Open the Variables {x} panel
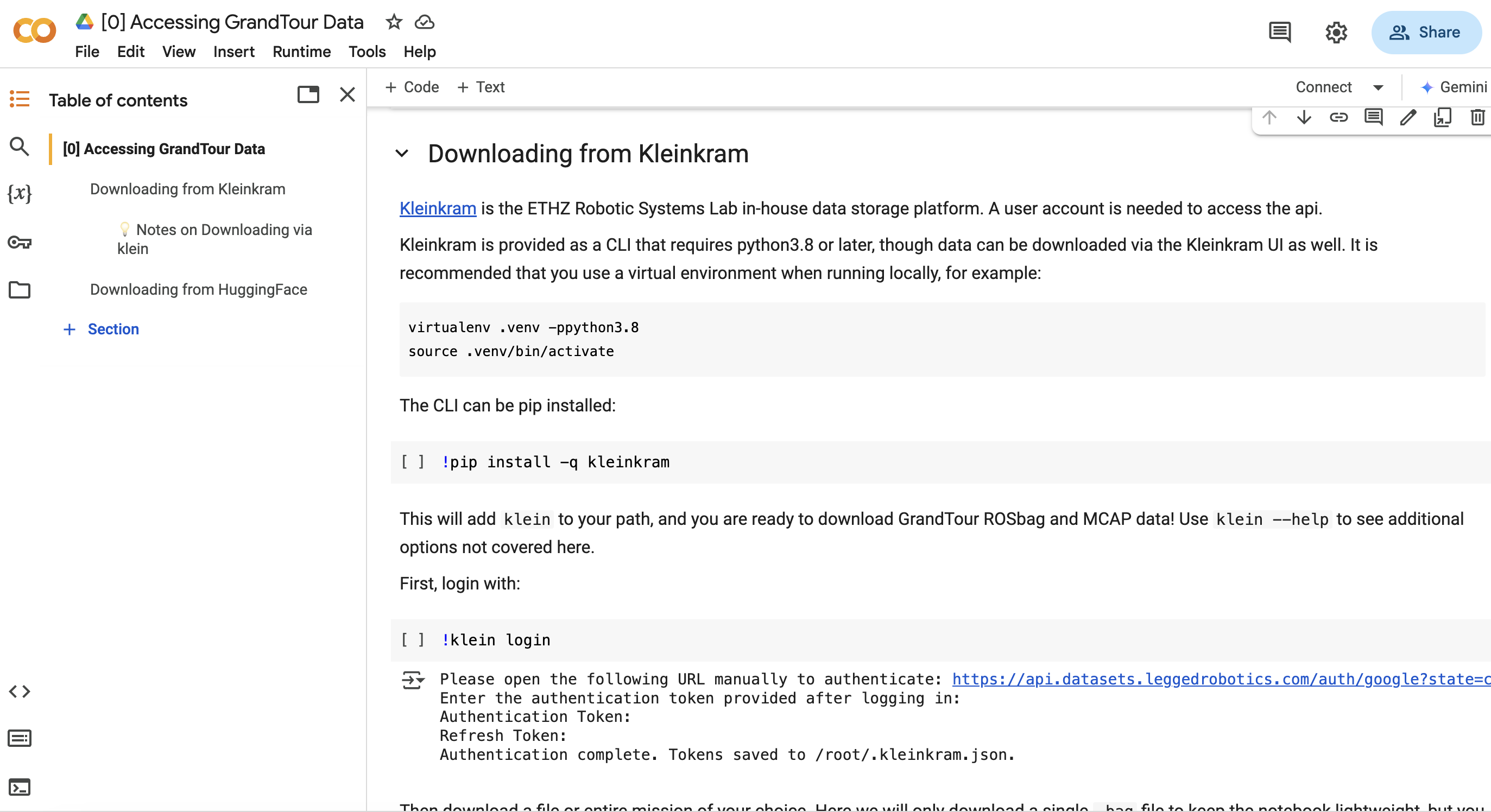The image size is (1491, 812). point(20,193)
